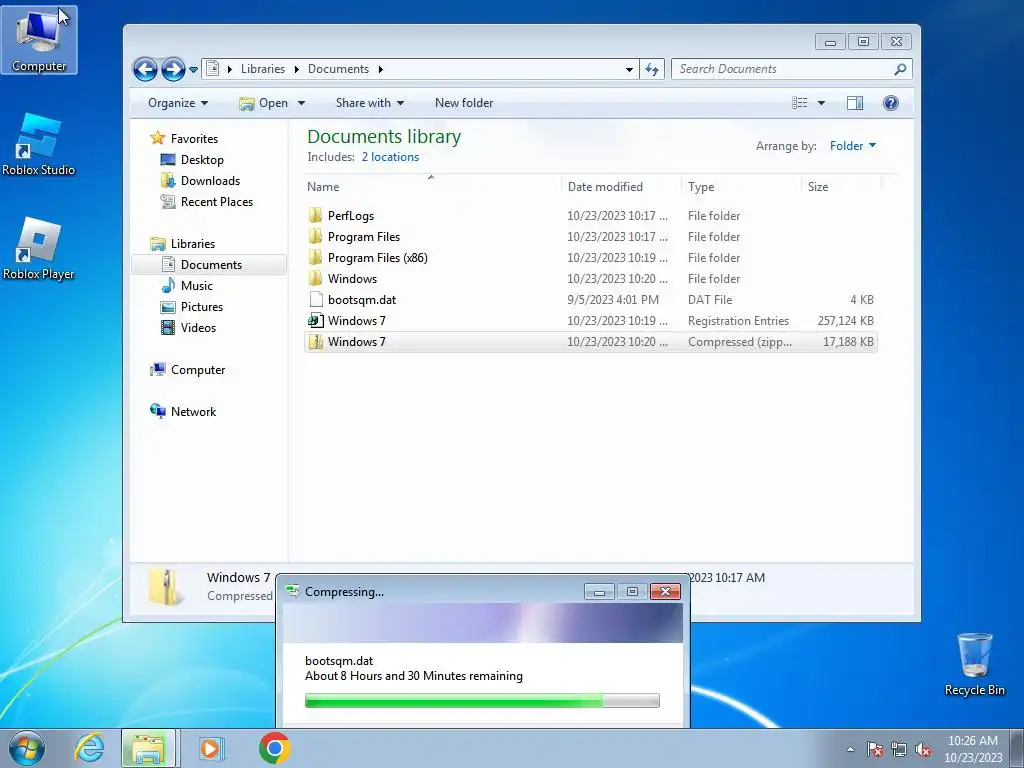Select the Program Files (x86) folder
The width and height of the screenshot is (1024, 768).
click(x=590, y=257)
